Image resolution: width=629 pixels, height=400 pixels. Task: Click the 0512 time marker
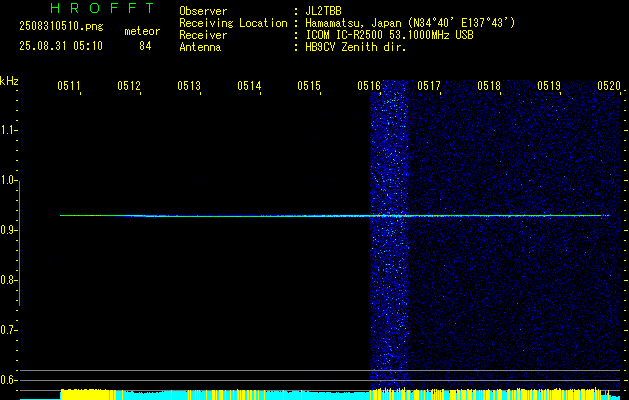click(x=129, y=85)
